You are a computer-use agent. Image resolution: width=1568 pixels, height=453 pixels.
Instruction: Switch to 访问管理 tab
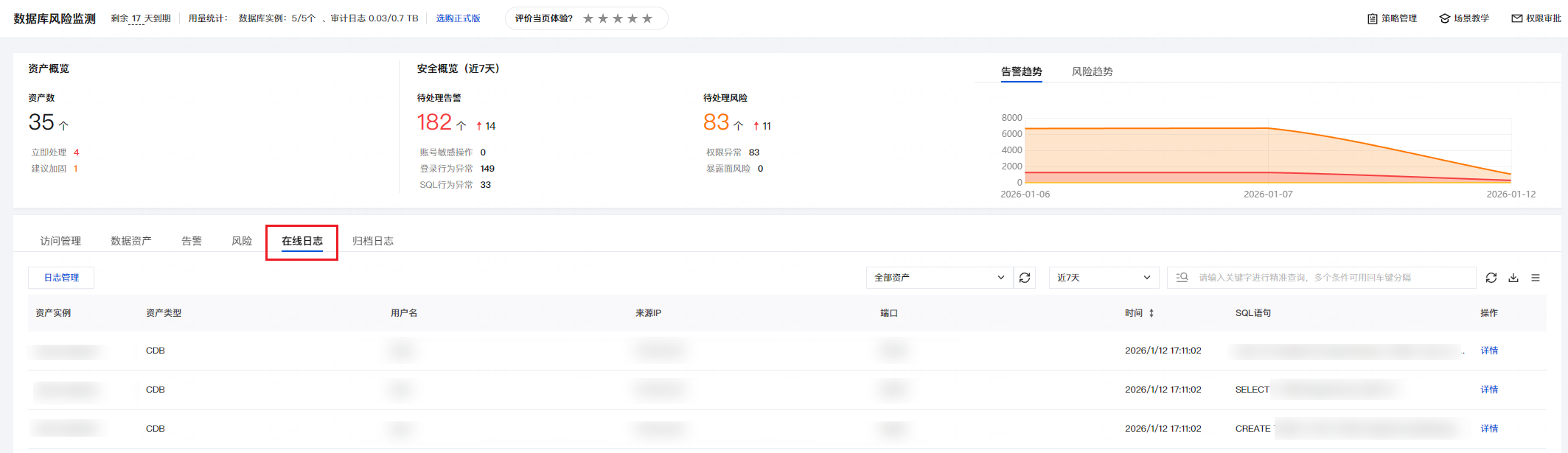(60, 241)
